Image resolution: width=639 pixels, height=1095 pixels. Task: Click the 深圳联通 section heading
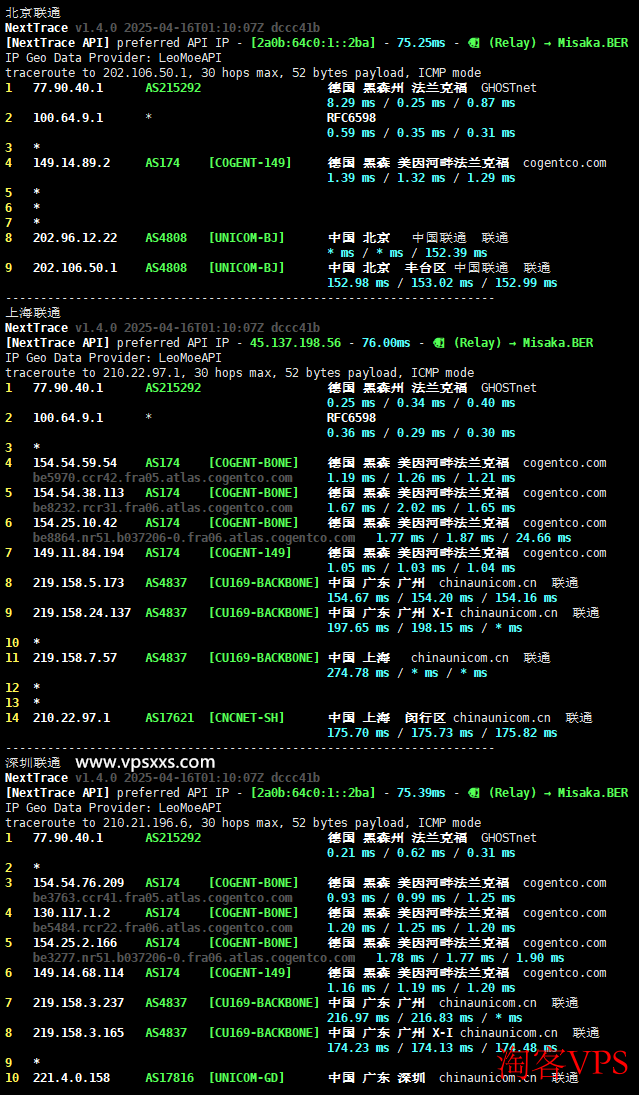33,763
